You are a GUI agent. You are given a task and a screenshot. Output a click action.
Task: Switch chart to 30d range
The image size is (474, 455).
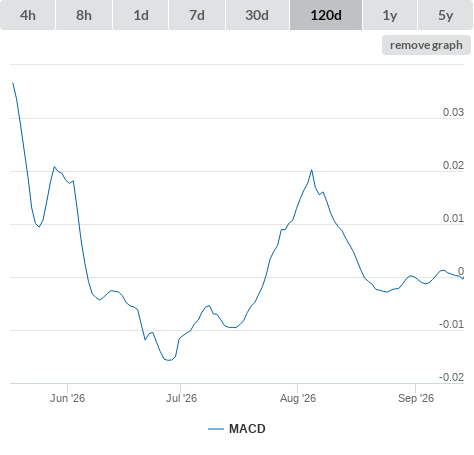[257, 15]
